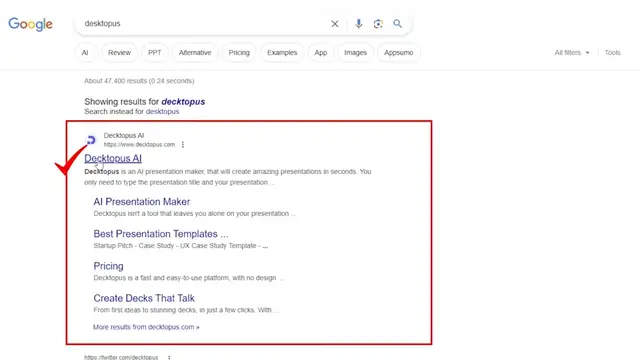Select the Examples filter chip
This screenshot has width=640, height=360.
coord(282,53)
